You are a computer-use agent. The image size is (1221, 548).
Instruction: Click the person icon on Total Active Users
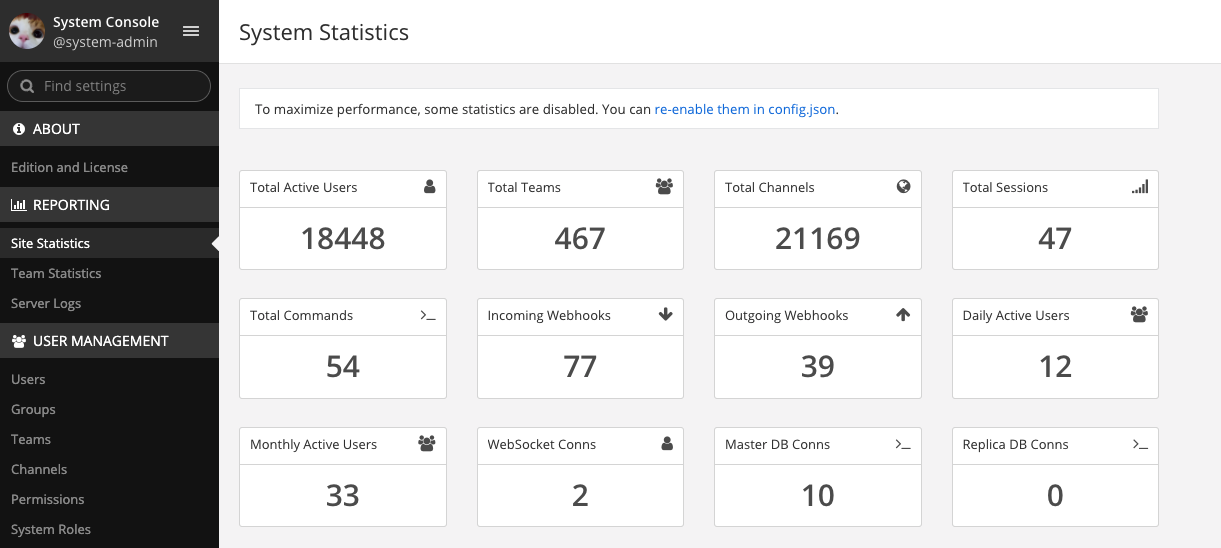point(430,186)
